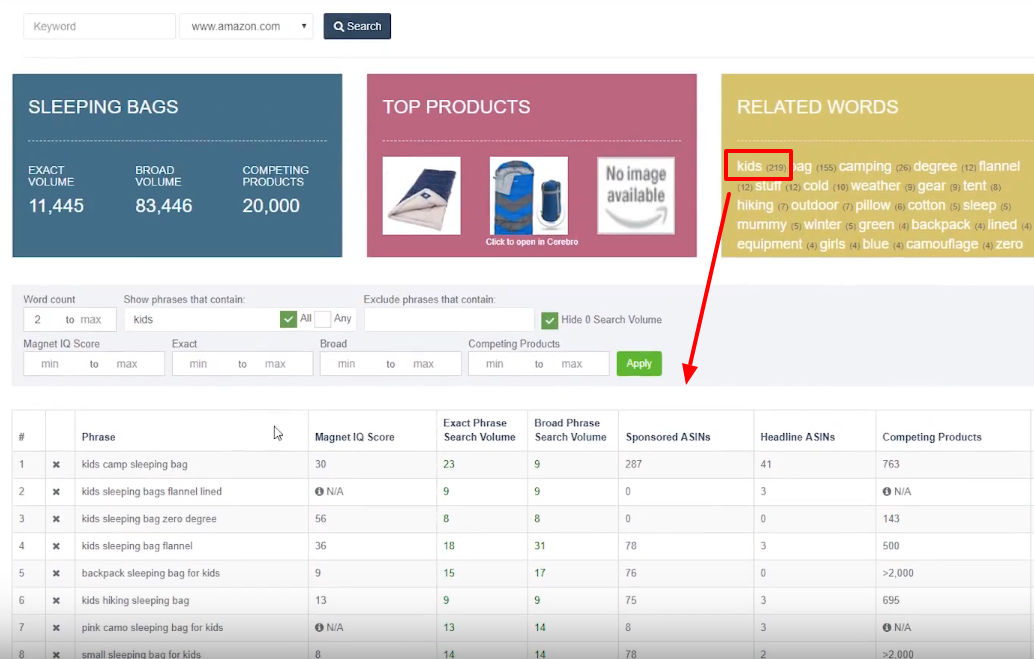Click x icon for 'kids sleeping bag flannel'
1034x659 pixels.
pos(56,546)
